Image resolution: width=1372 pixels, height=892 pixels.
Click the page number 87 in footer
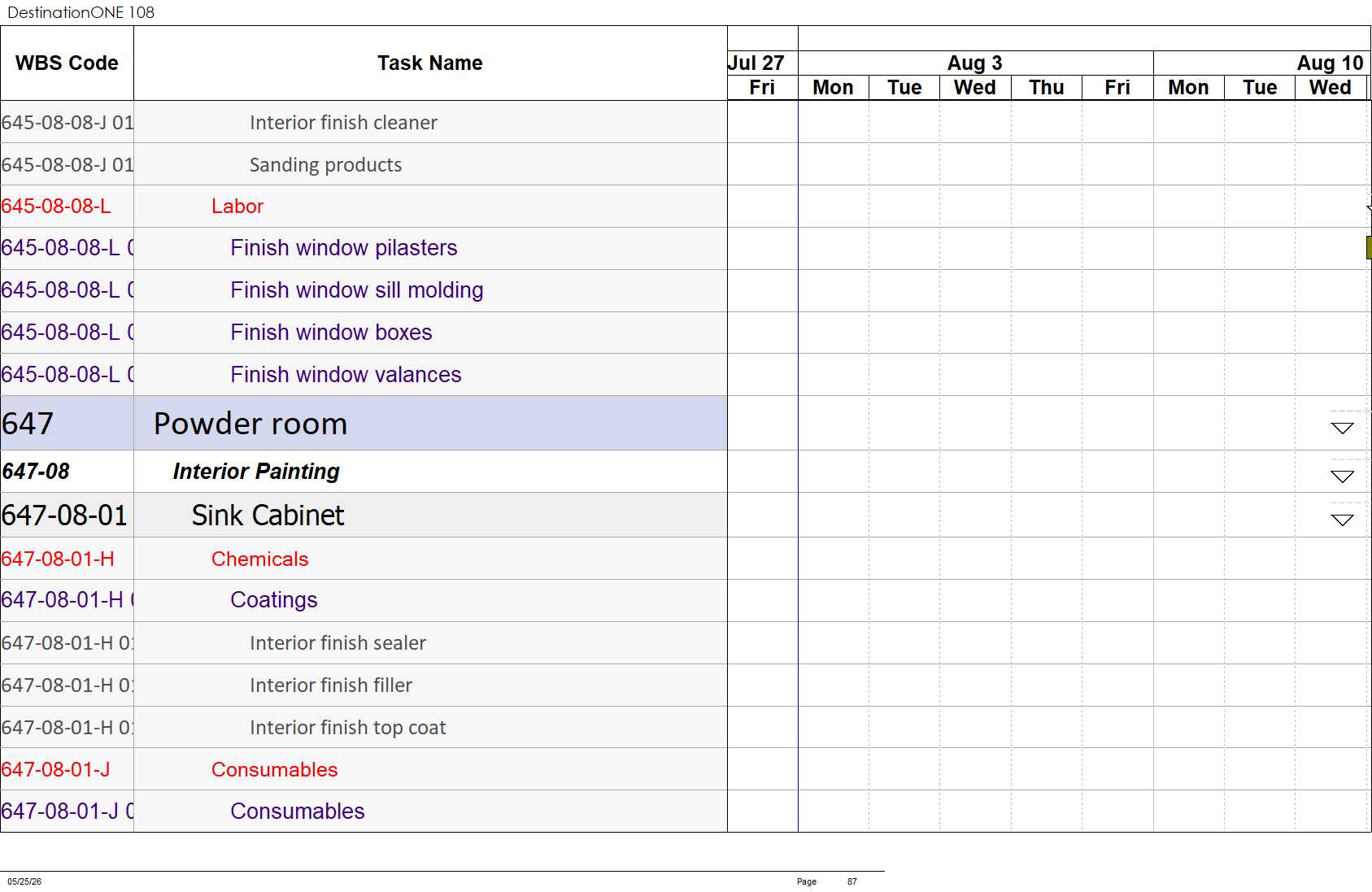852,881
